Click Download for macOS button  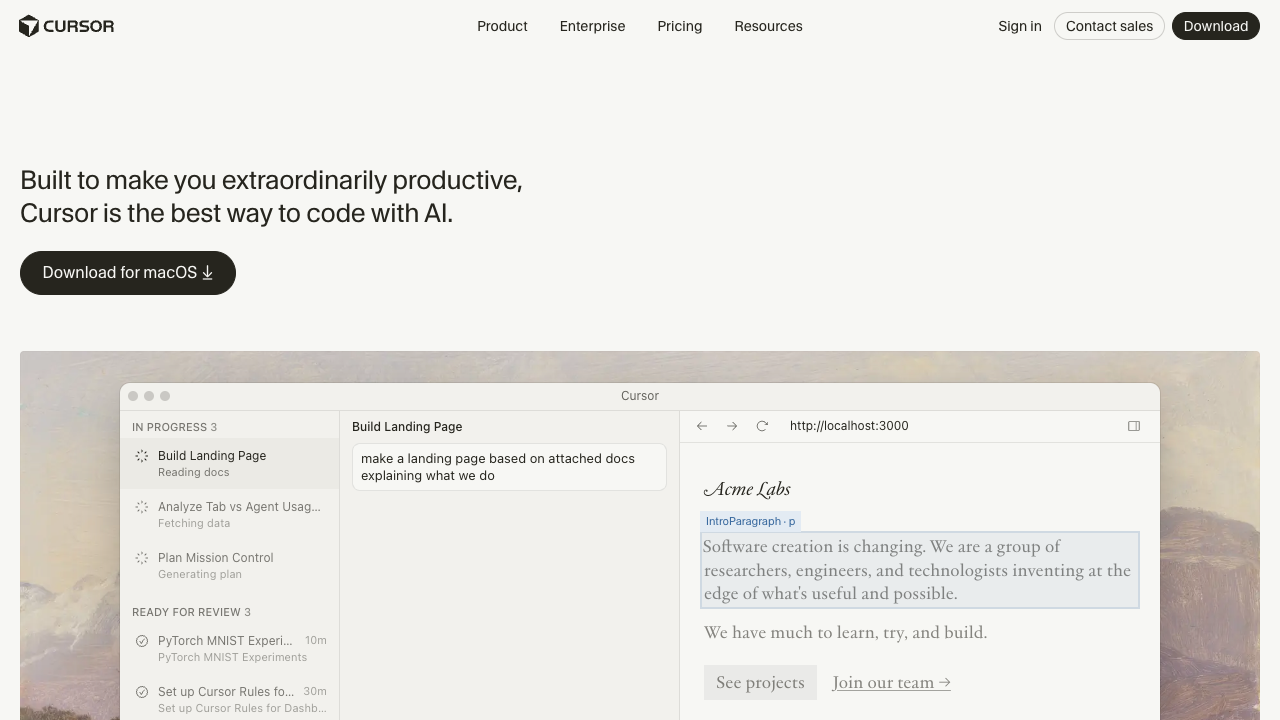click(x=128, y=273)
